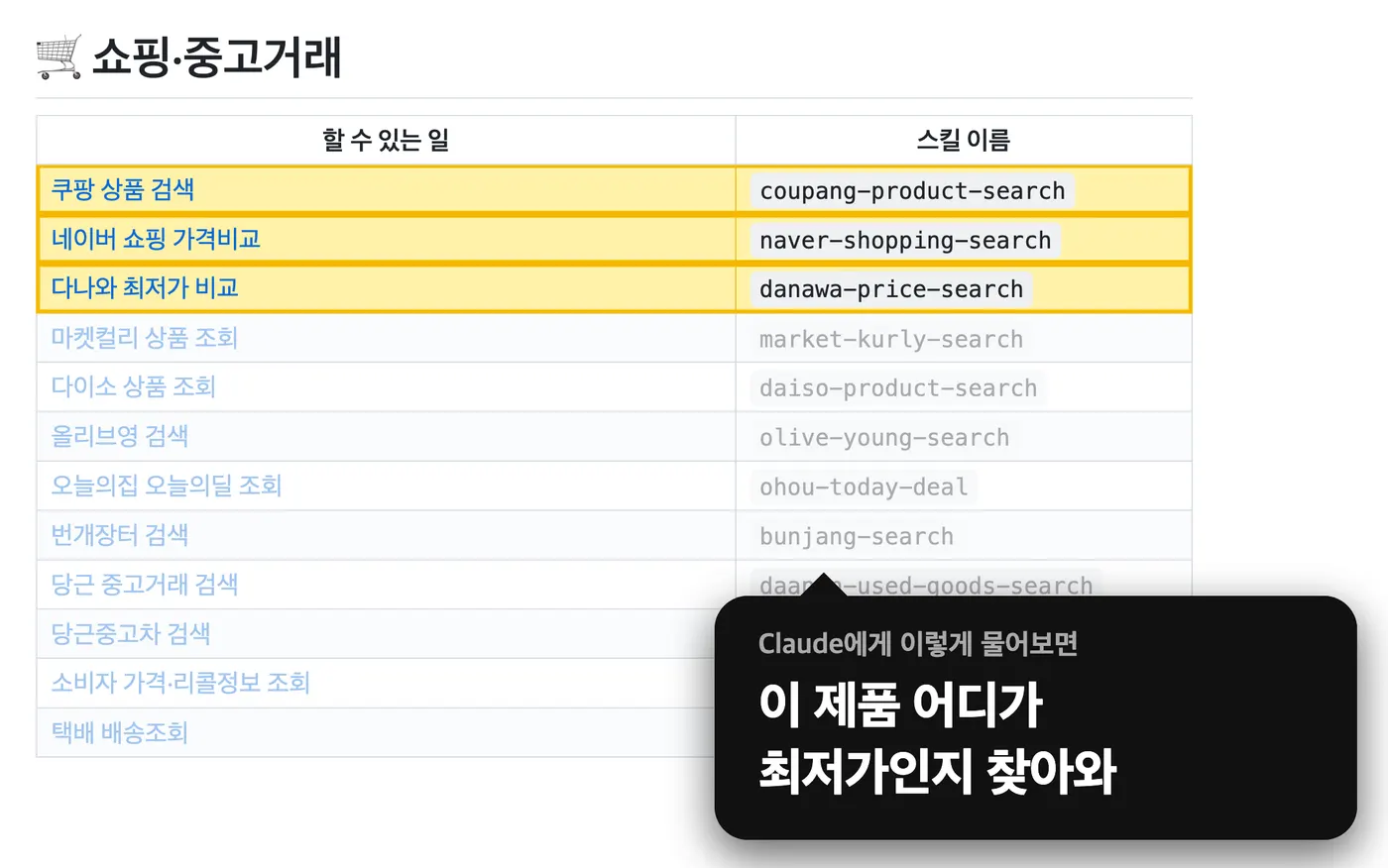
Task: Visit the 마켓컬리 상품 조회 link
Action: coord(145,338)
